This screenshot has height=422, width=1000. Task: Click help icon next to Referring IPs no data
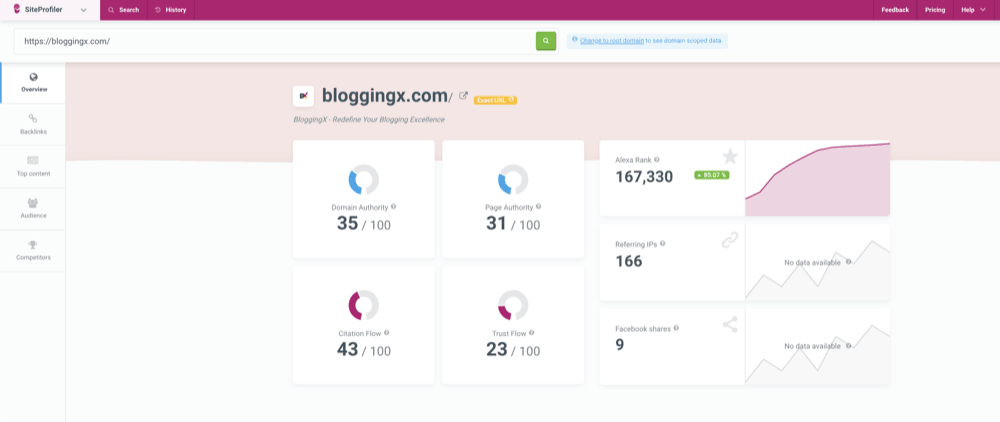848,261
